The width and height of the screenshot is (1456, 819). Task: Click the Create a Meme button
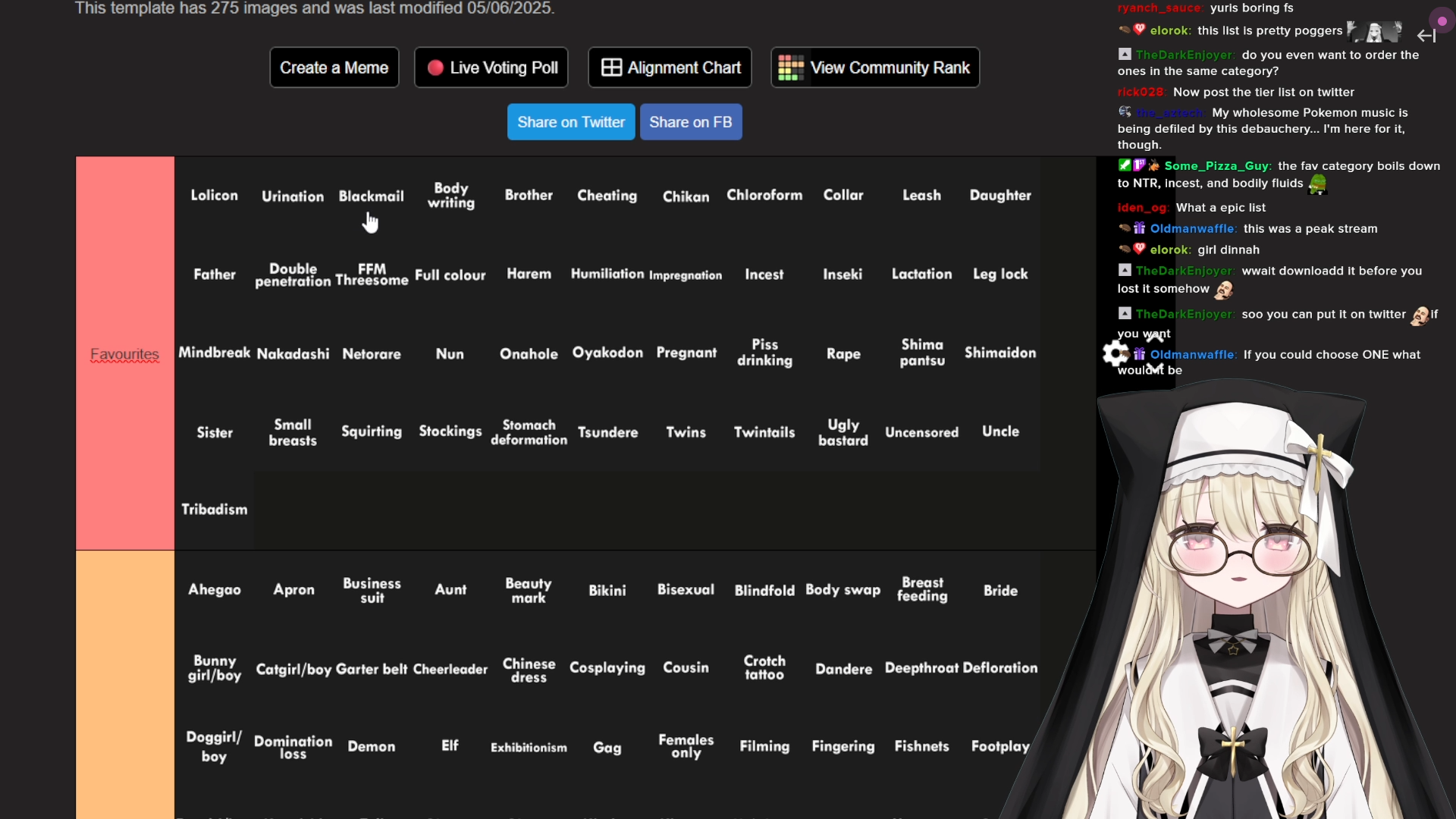tap(334, 67)
